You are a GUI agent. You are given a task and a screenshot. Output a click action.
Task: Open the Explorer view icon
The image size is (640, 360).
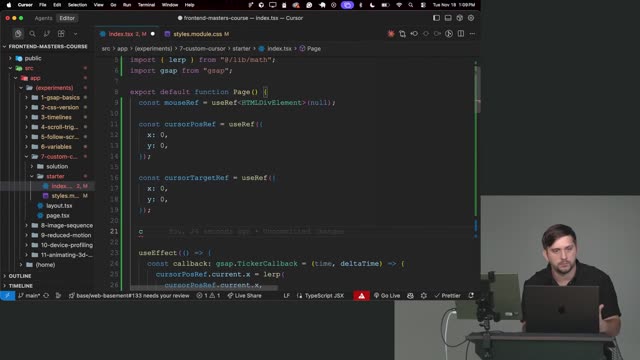click(x=18, y=34)
